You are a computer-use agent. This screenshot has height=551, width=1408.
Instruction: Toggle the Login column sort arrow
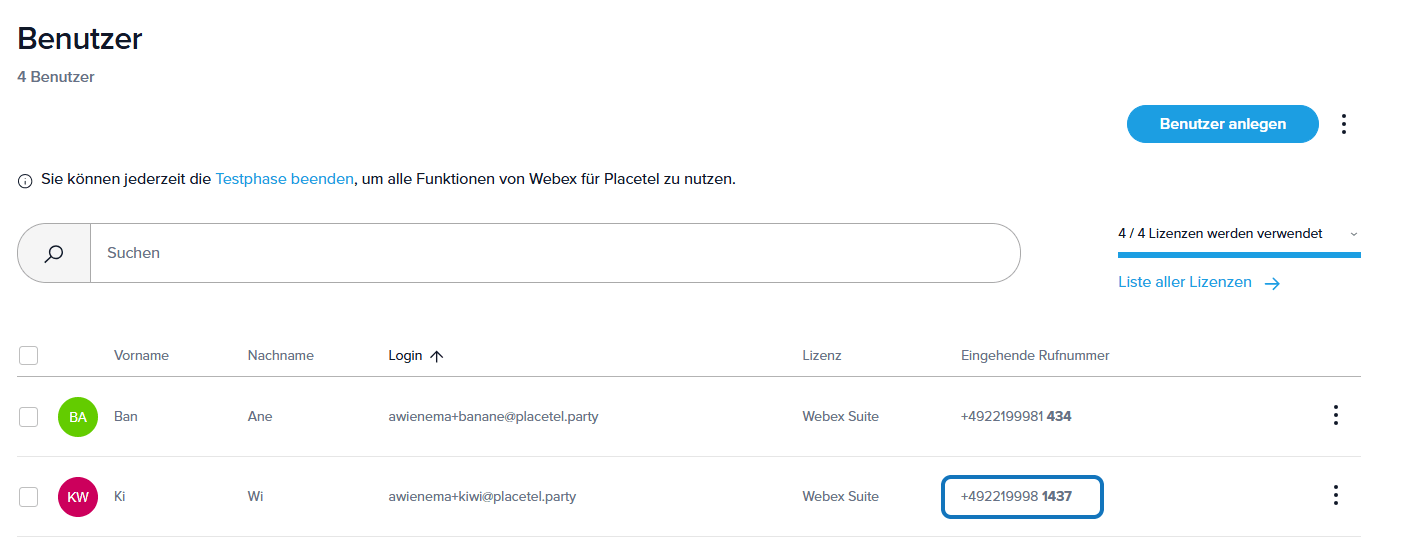click(x=436, y=356)
